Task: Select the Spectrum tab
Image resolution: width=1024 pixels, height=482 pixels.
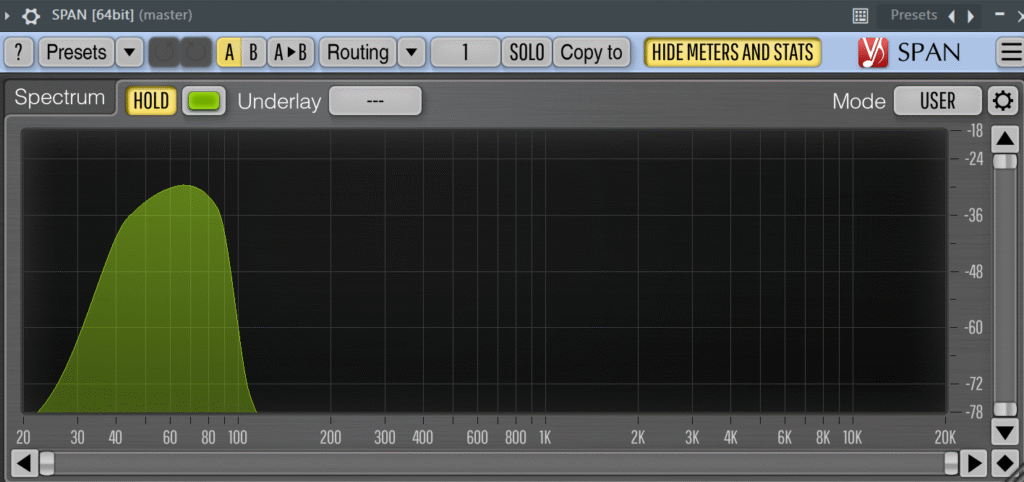Action: click(x=59, y=99)
